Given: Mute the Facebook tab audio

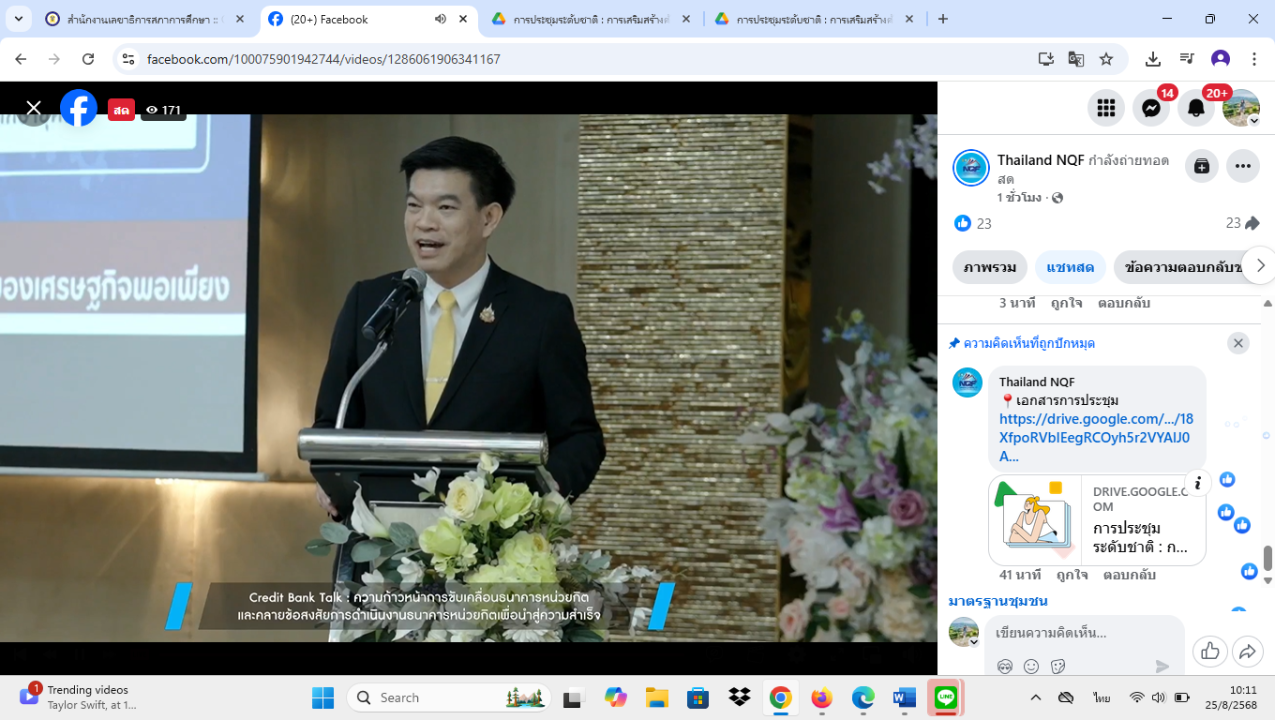Looking at the screenshot, I should click(x=440, y=19).
